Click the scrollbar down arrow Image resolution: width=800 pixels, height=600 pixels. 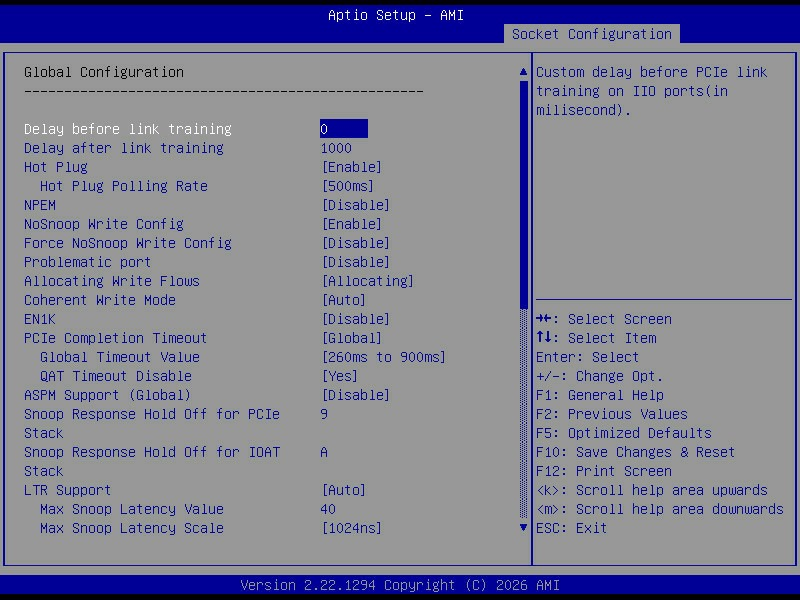click(523, 528)
